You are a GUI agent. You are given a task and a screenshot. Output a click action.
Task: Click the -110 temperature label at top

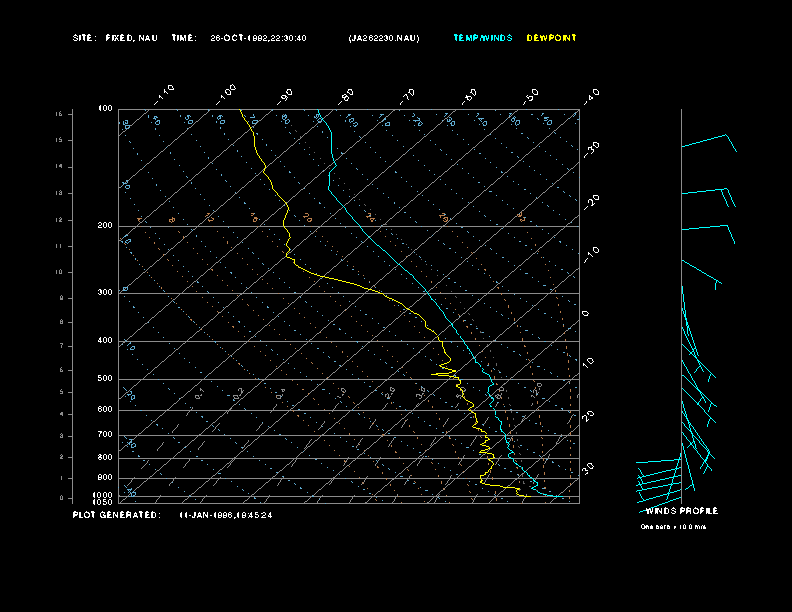[x=165, y=93]
